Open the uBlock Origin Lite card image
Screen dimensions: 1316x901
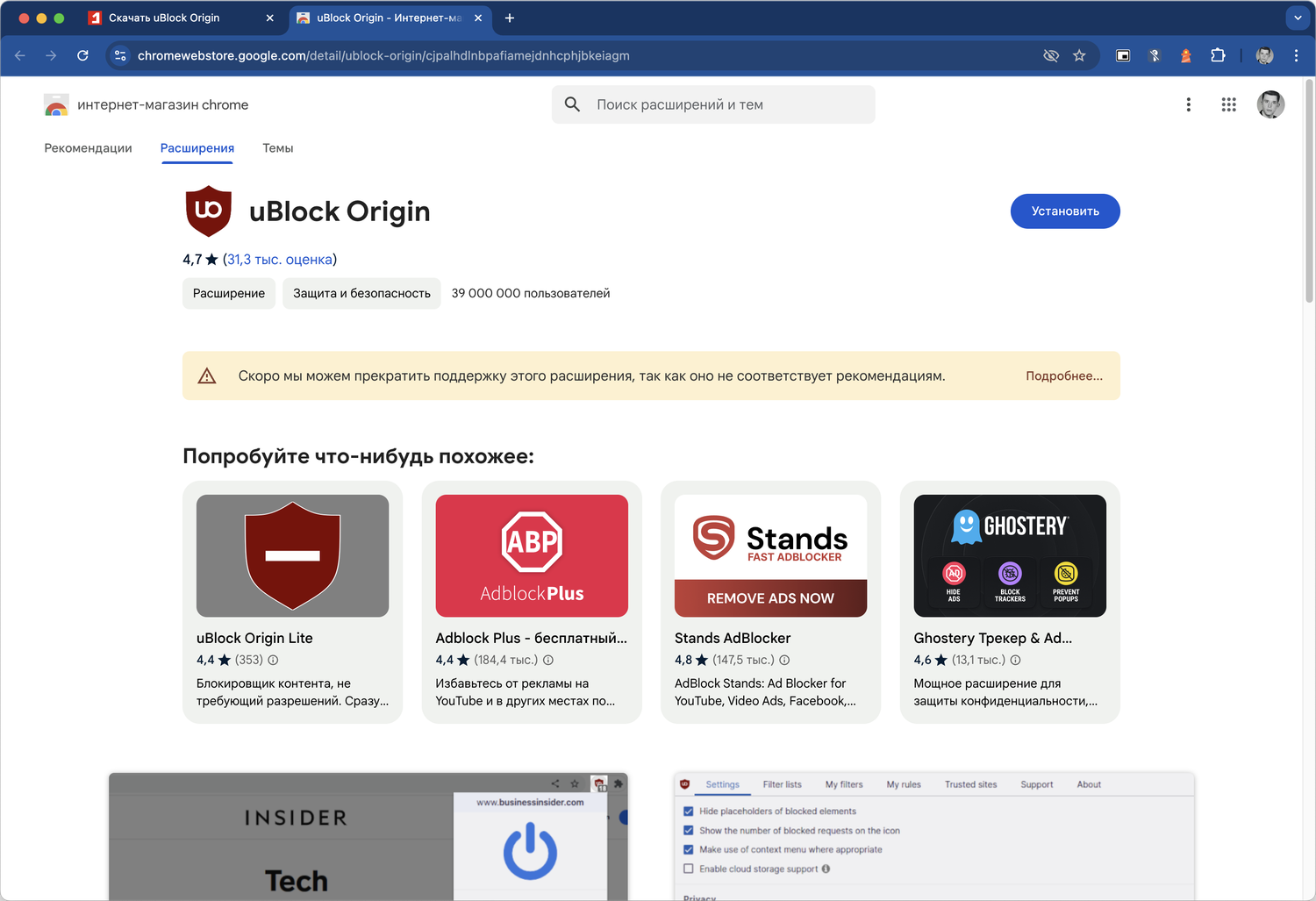(292, 555)
